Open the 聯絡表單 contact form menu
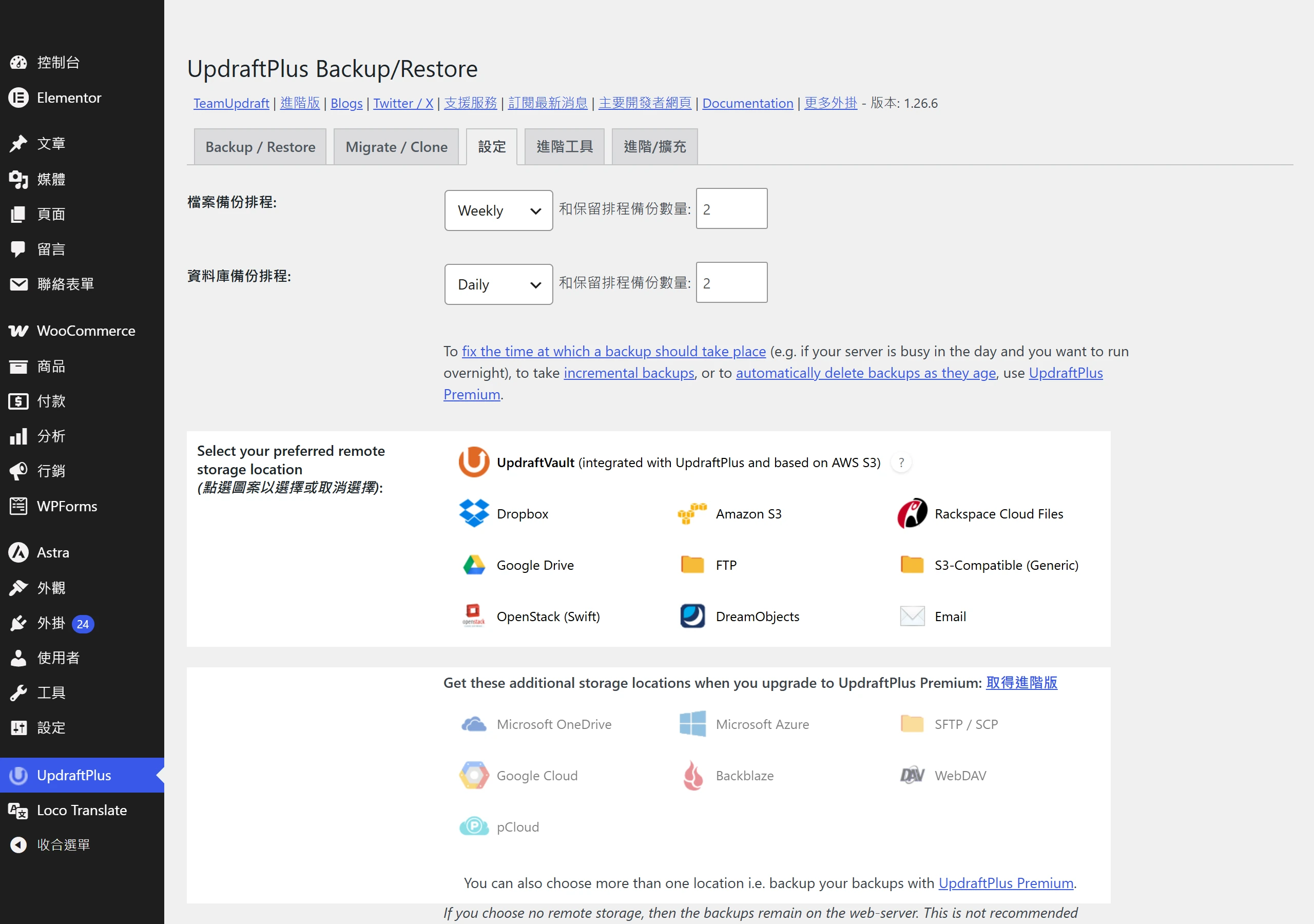 82,284
